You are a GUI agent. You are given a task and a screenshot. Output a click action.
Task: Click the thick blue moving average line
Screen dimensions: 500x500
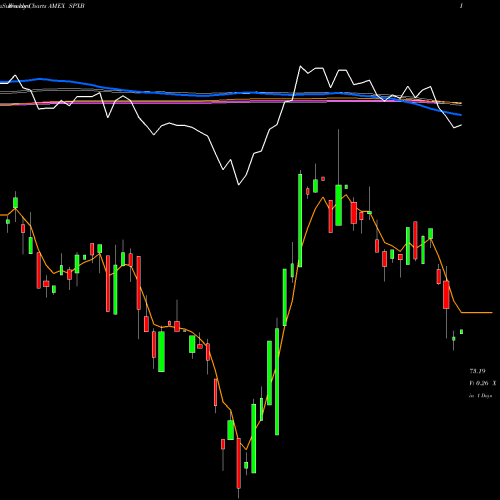[x=230, y=93]
